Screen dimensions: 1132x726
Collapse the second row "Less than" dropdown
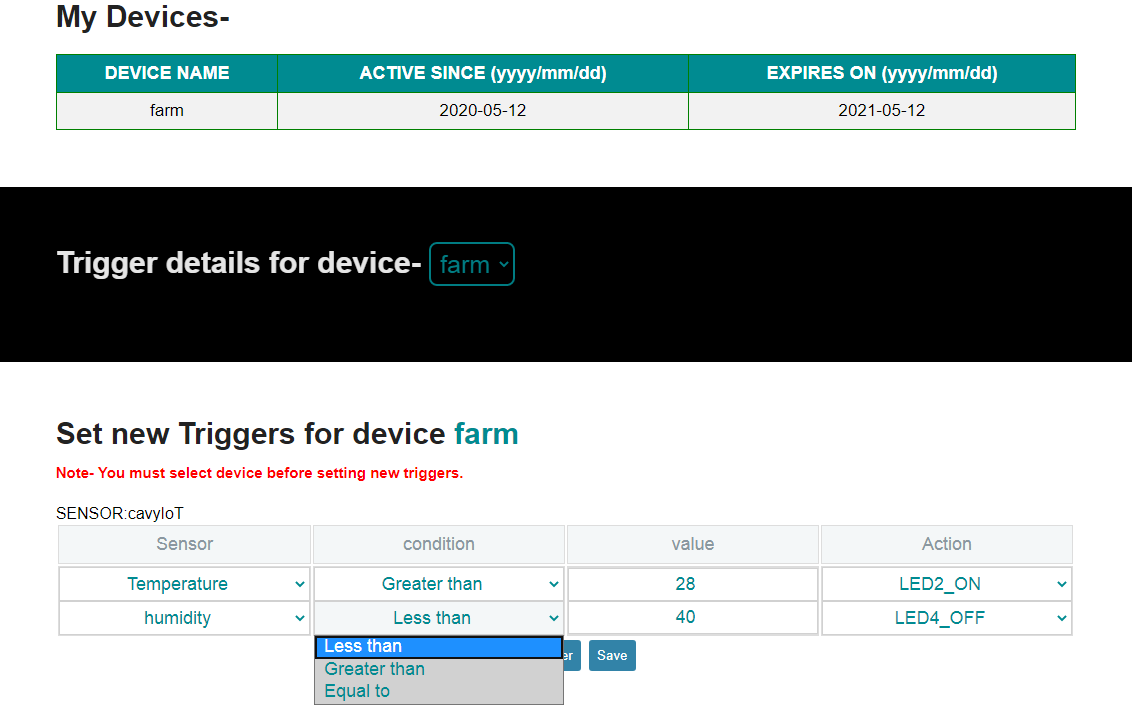pos(439,618)
